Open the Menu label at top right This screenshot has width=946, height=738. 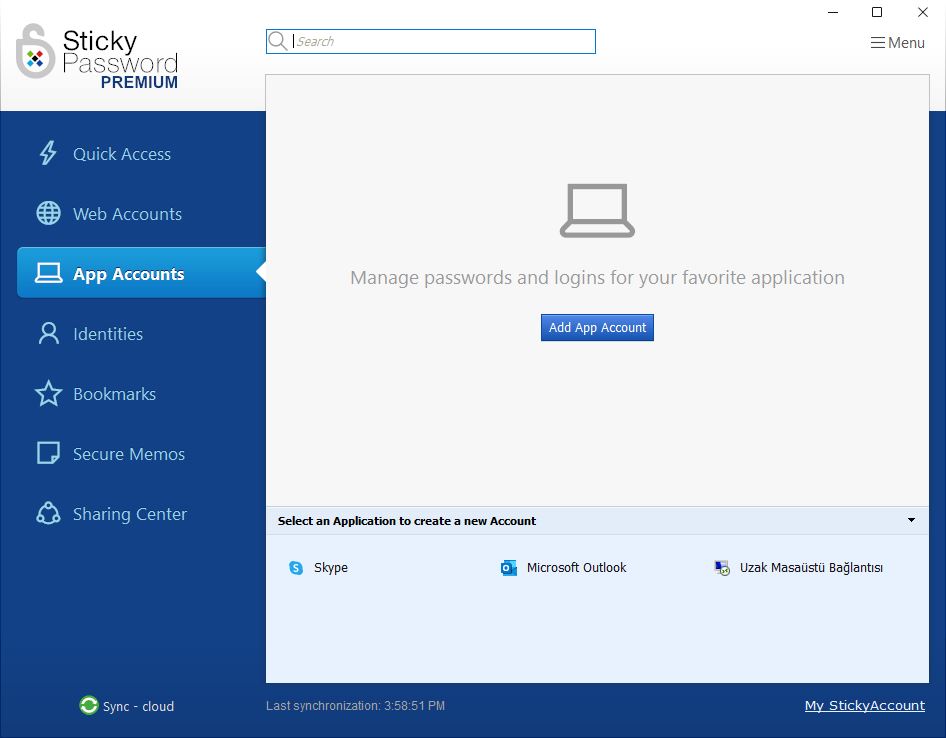(x=906, y=43)
